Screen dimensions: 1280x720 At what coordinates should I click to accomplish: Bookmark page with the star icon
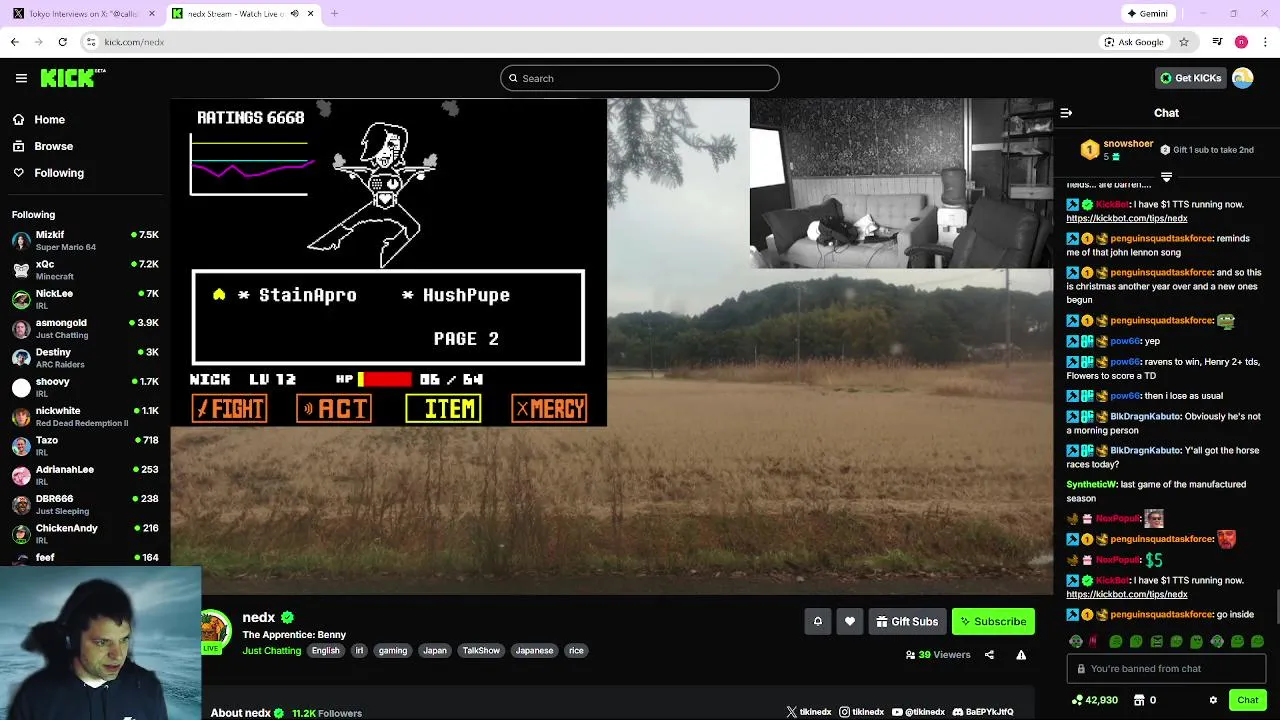point(1184,42)
